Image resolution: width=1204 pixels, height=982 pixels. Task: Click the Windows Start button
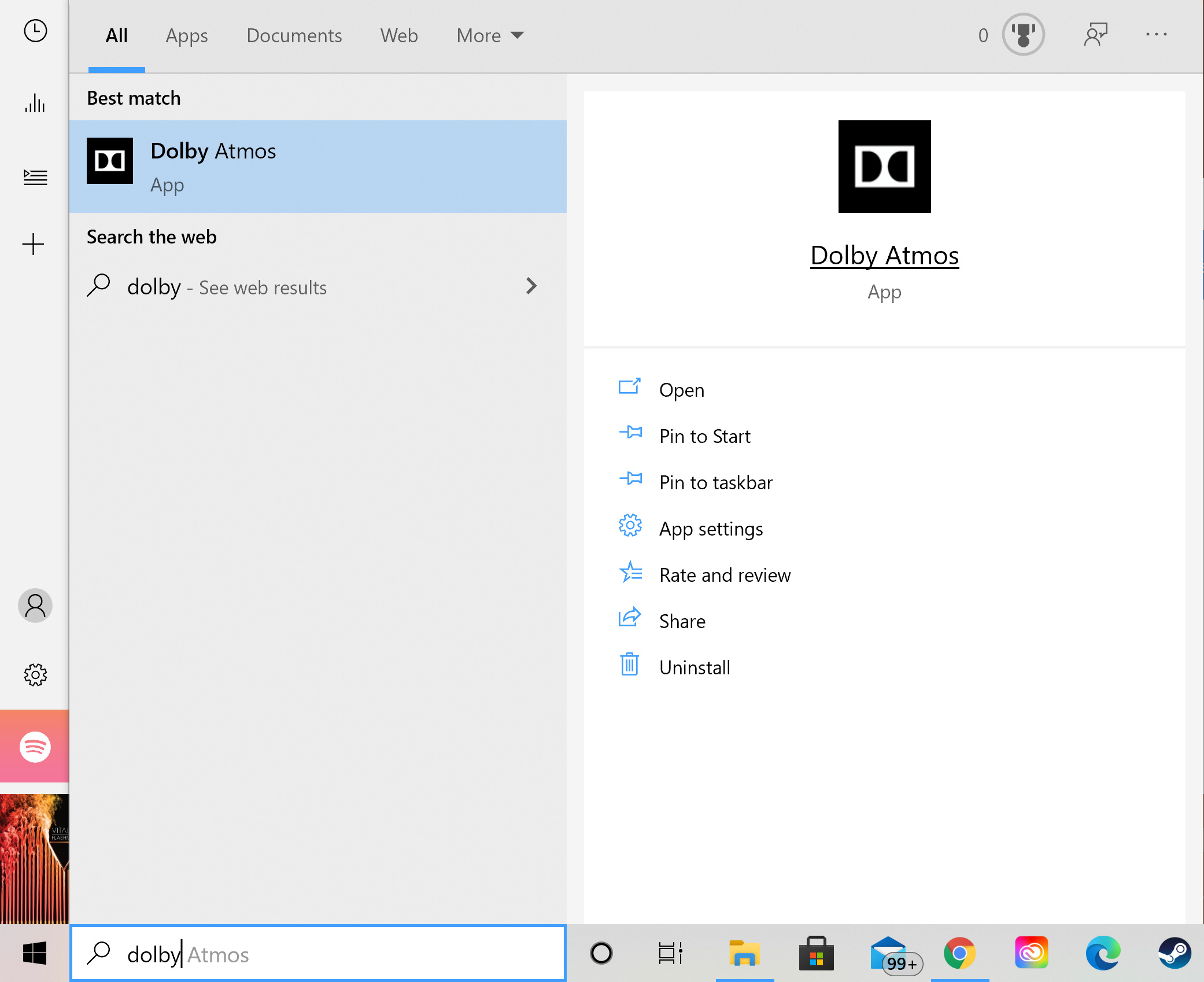pos(35,953)
